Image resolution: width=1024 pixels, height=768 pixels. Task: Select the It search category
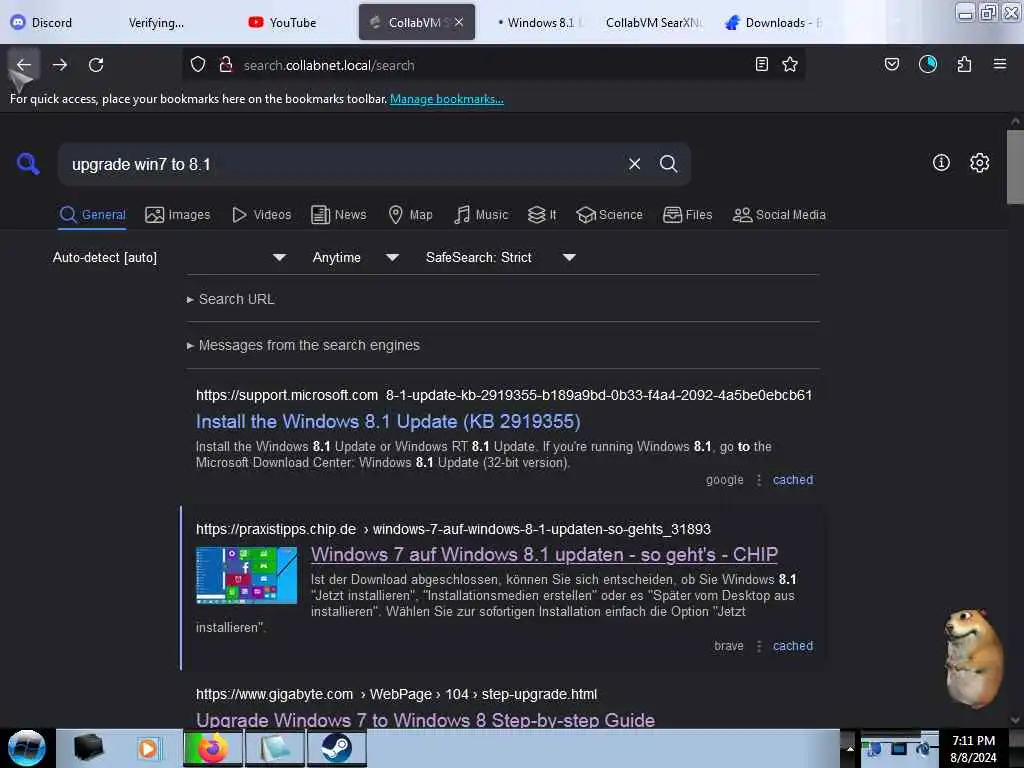[542, 215]
